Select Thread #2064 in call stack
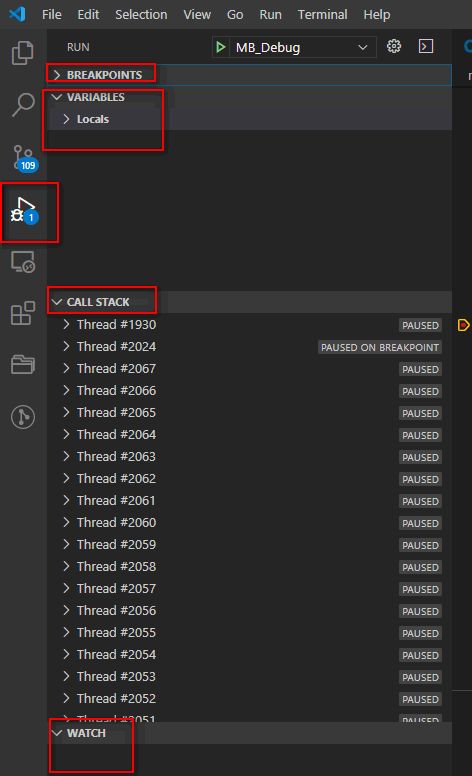 pos(249,435)
